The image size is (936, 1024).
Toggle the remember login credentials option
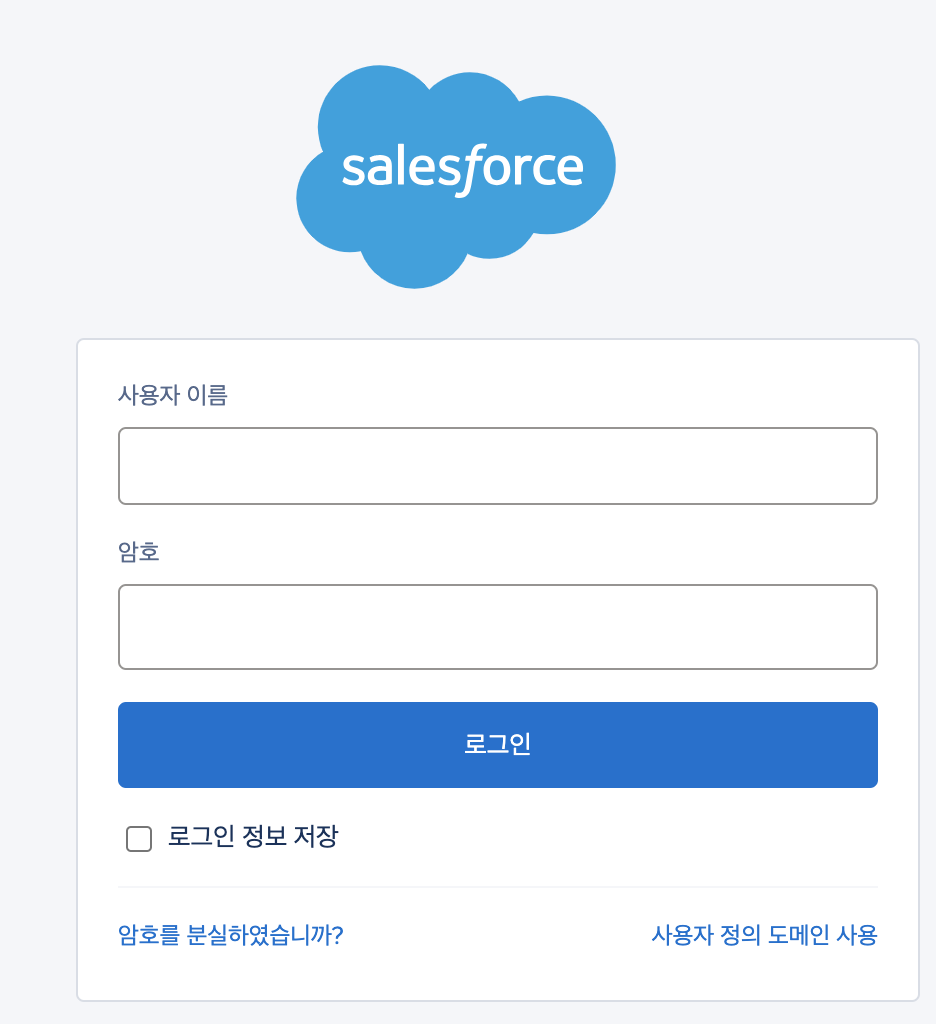pos(139,839)
